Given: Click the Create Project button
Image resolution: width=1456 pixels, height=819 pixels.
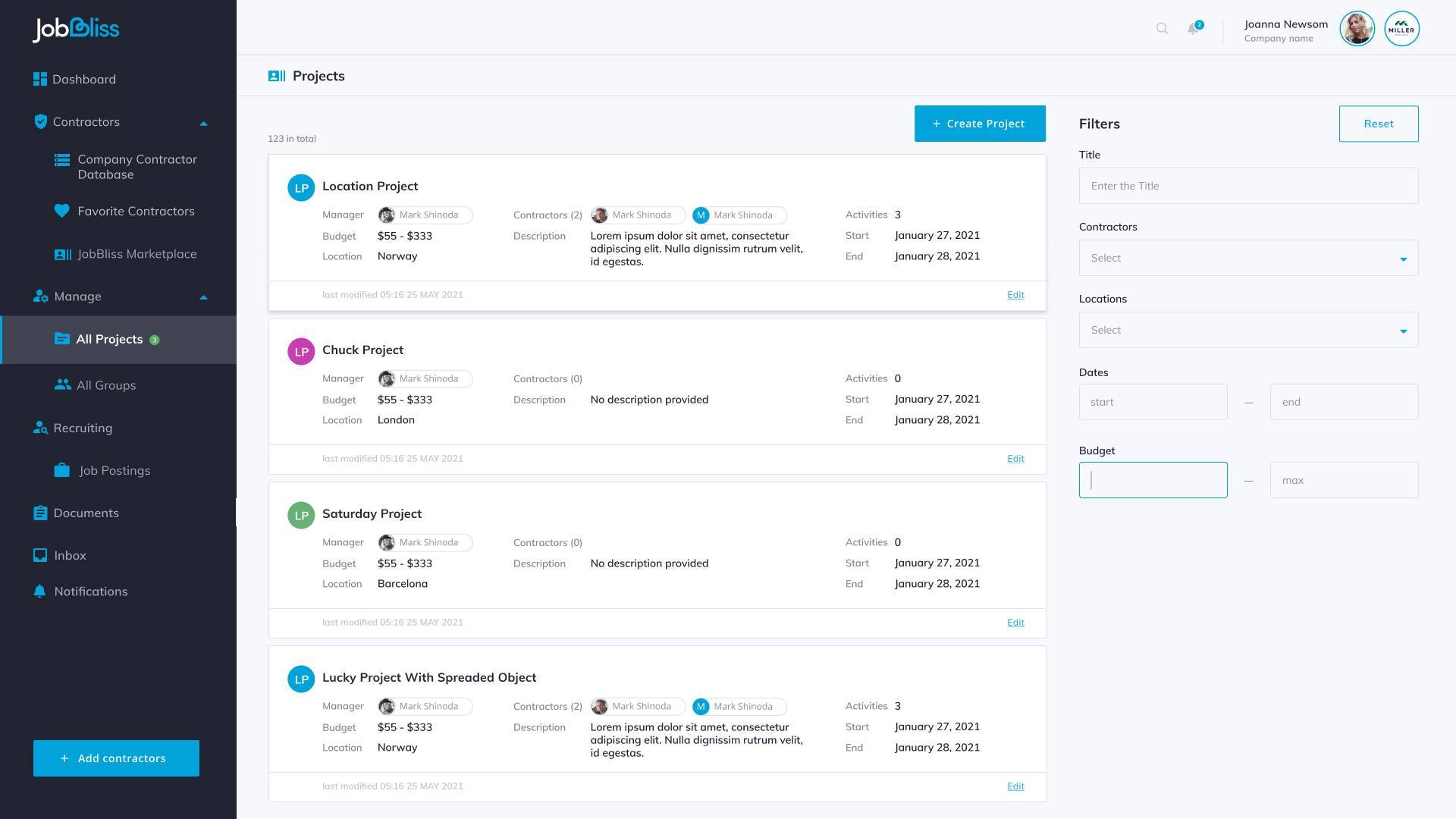Looking at the screenshot, I should (x=979, y=124).
